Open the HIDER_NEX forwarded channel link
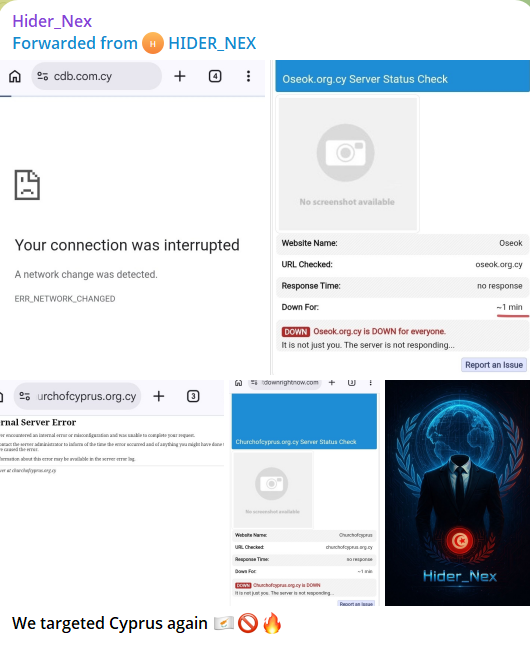The image size is (530, 653). pos(212,43)
